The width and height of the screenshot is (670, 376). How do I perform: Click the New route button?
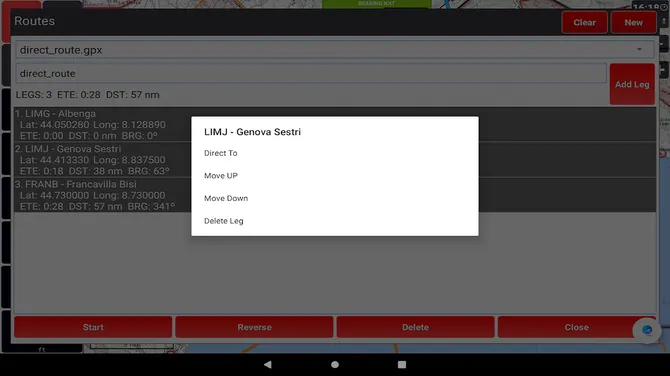click(x=633, y=23)
